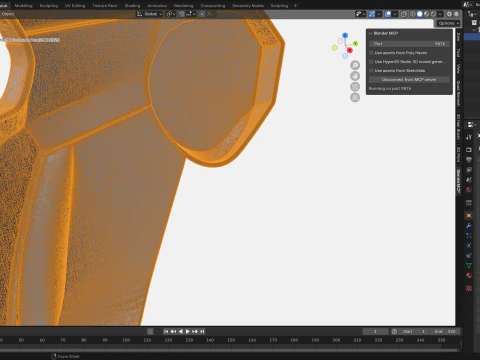Switch to material preview shading
Viewport: 480px width, 360px height.
[x=426, y=14]
